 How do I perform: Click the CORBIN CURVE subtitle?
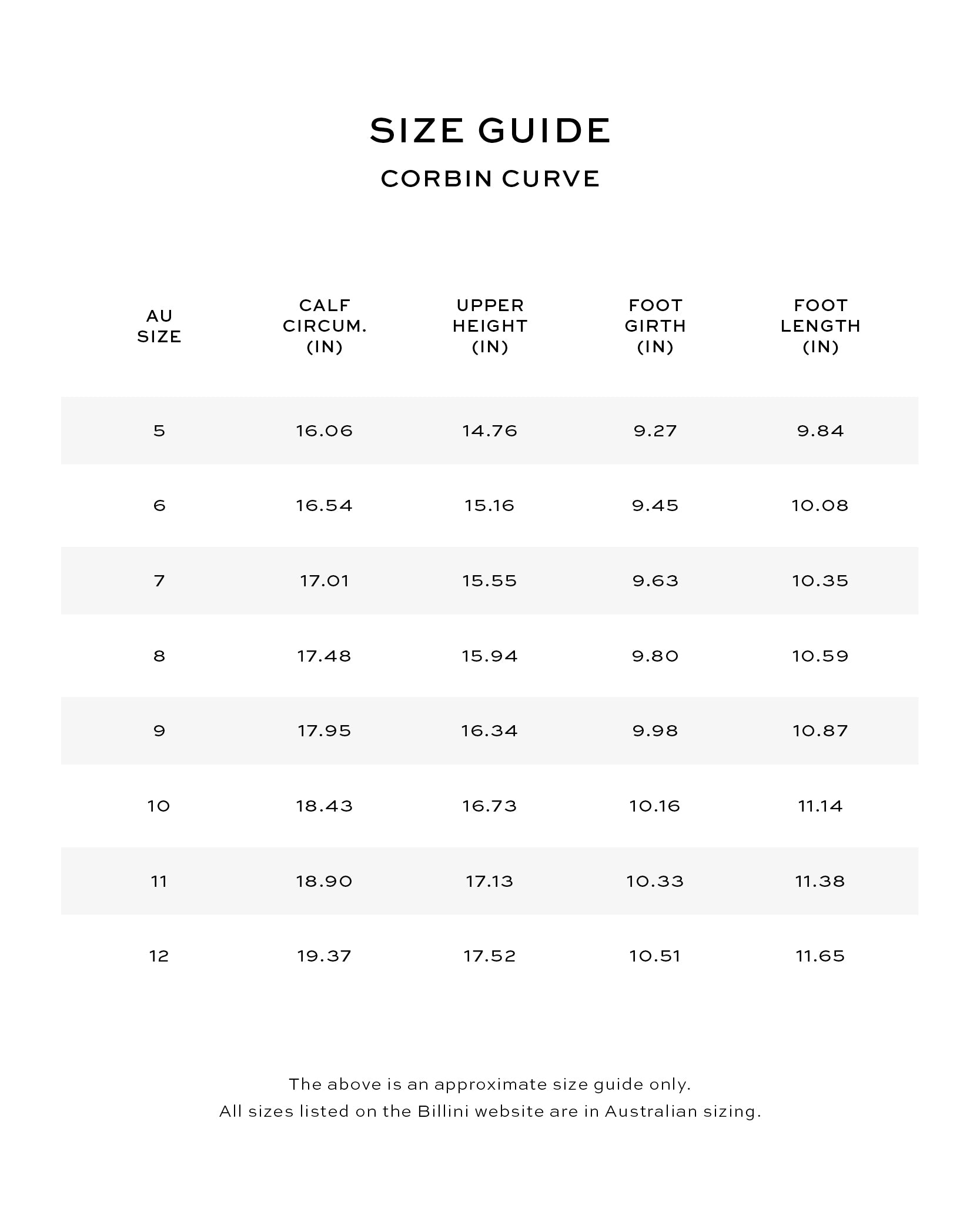coord(490,179)
